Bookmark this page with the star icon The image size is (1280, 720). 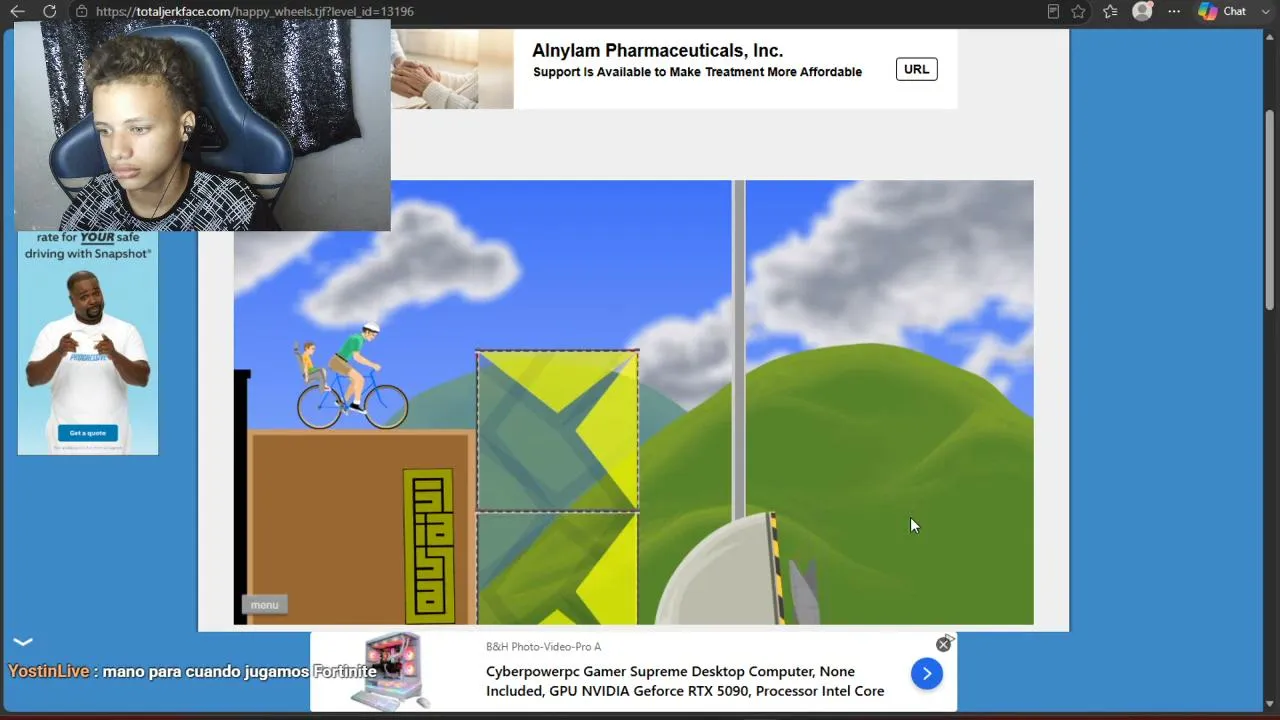click(x=1078, y=11)
